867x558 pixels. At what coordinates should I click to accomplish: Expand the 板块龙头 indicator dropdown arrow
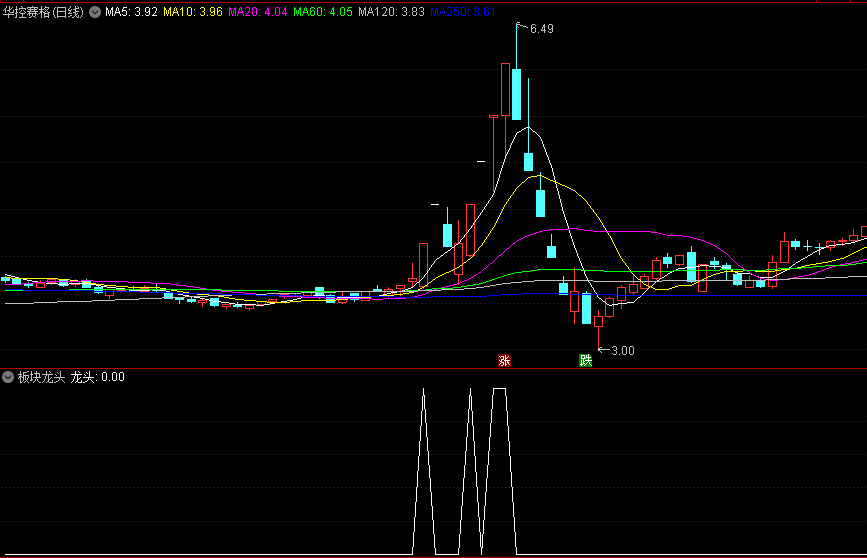click(x=8, y=377)
